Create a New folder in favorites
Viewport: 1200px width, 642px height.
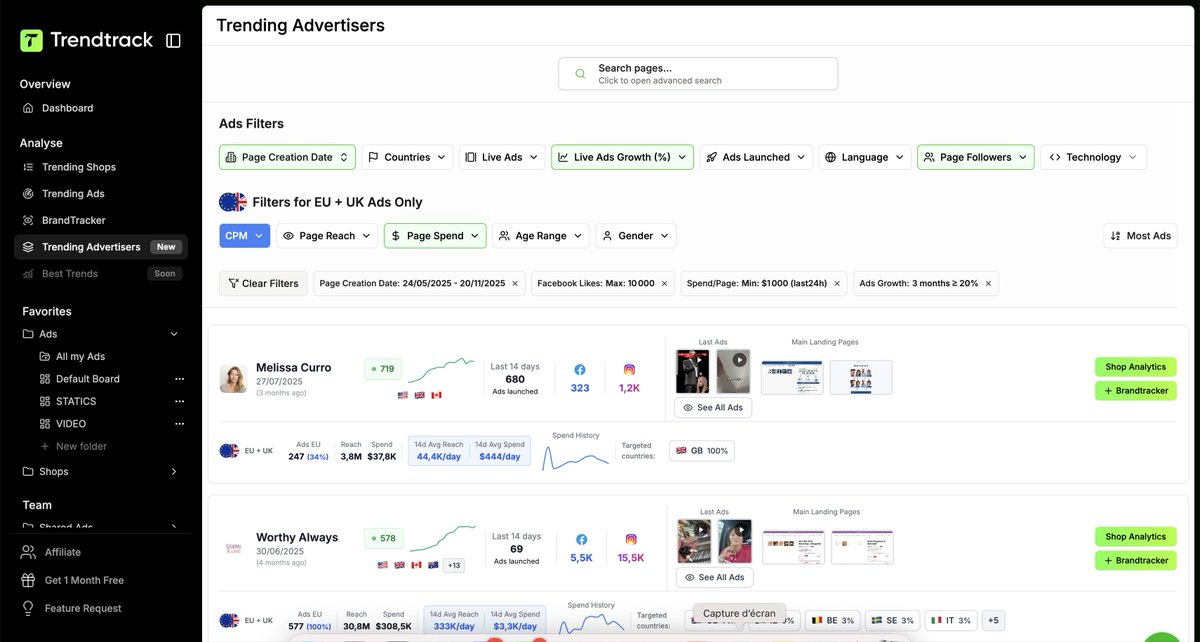[73, 446]
